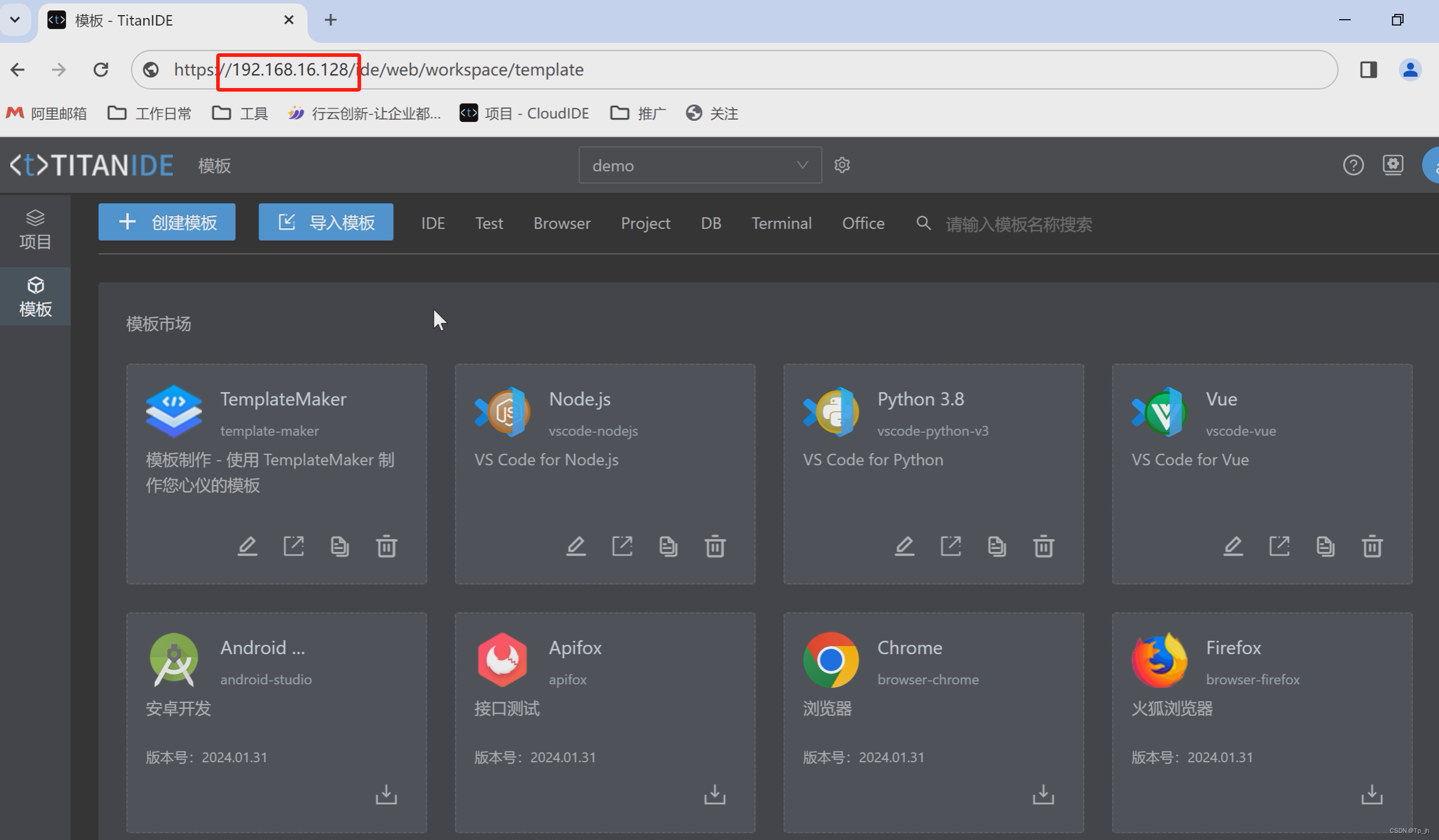Image resolution: width=1439 pixels, height=840 pixels.
Task: Expand the demo project dropdown
Action: click(700, 165)
